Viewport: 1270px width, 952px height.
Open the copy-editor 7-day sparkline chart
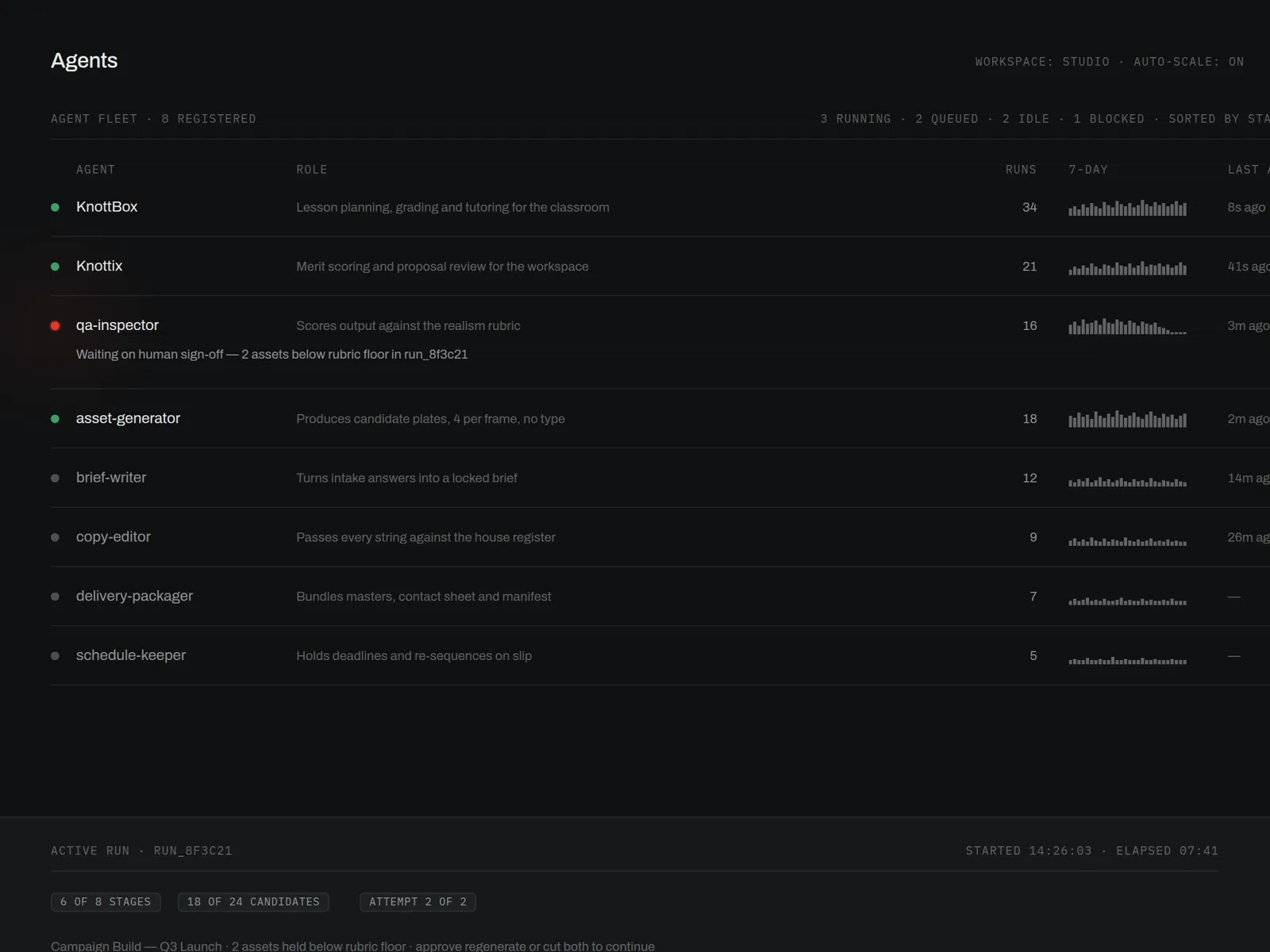(x=1127, y=542)
